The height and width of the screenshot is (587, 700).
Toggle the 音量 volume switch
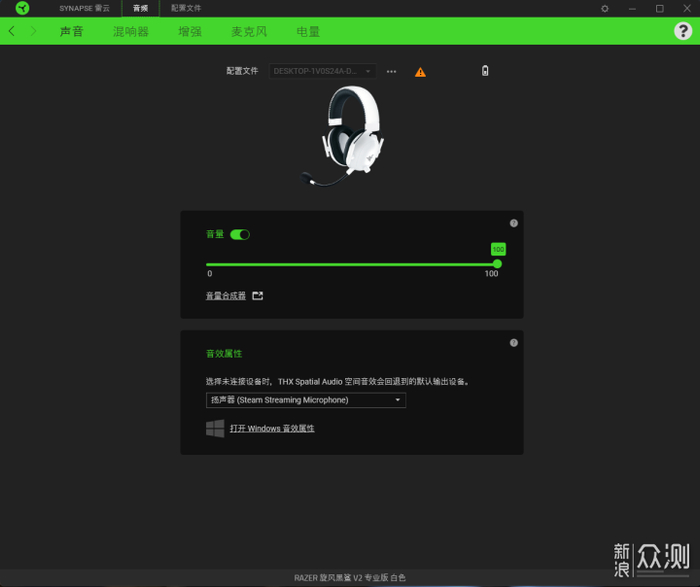240,234
